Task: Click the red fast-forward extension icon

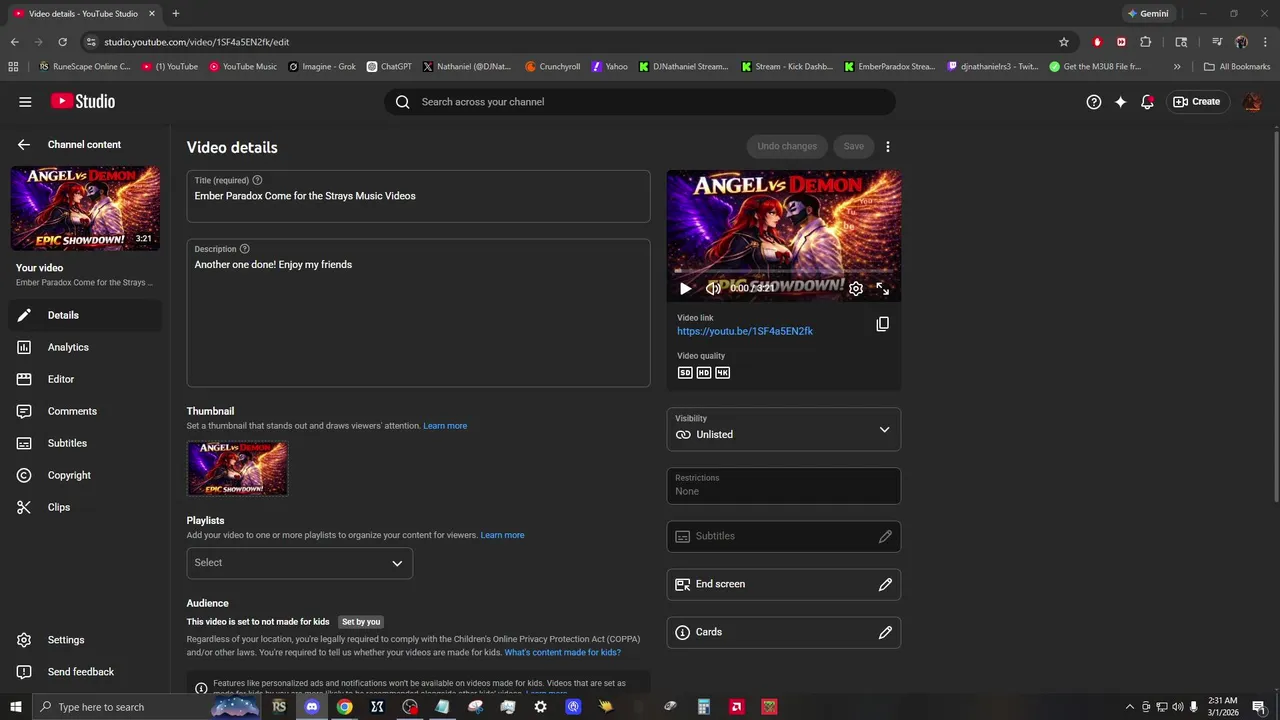Action: pos(1121,42)
